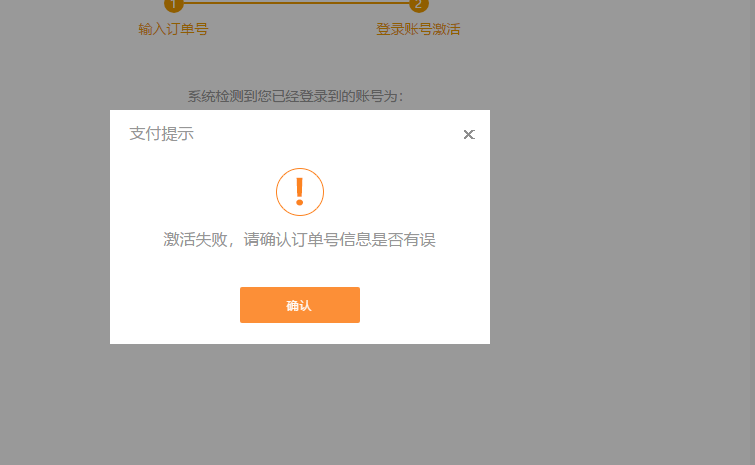Click the 系统检测到您已经登录到的账号为 text

click(x=295, y=96)
